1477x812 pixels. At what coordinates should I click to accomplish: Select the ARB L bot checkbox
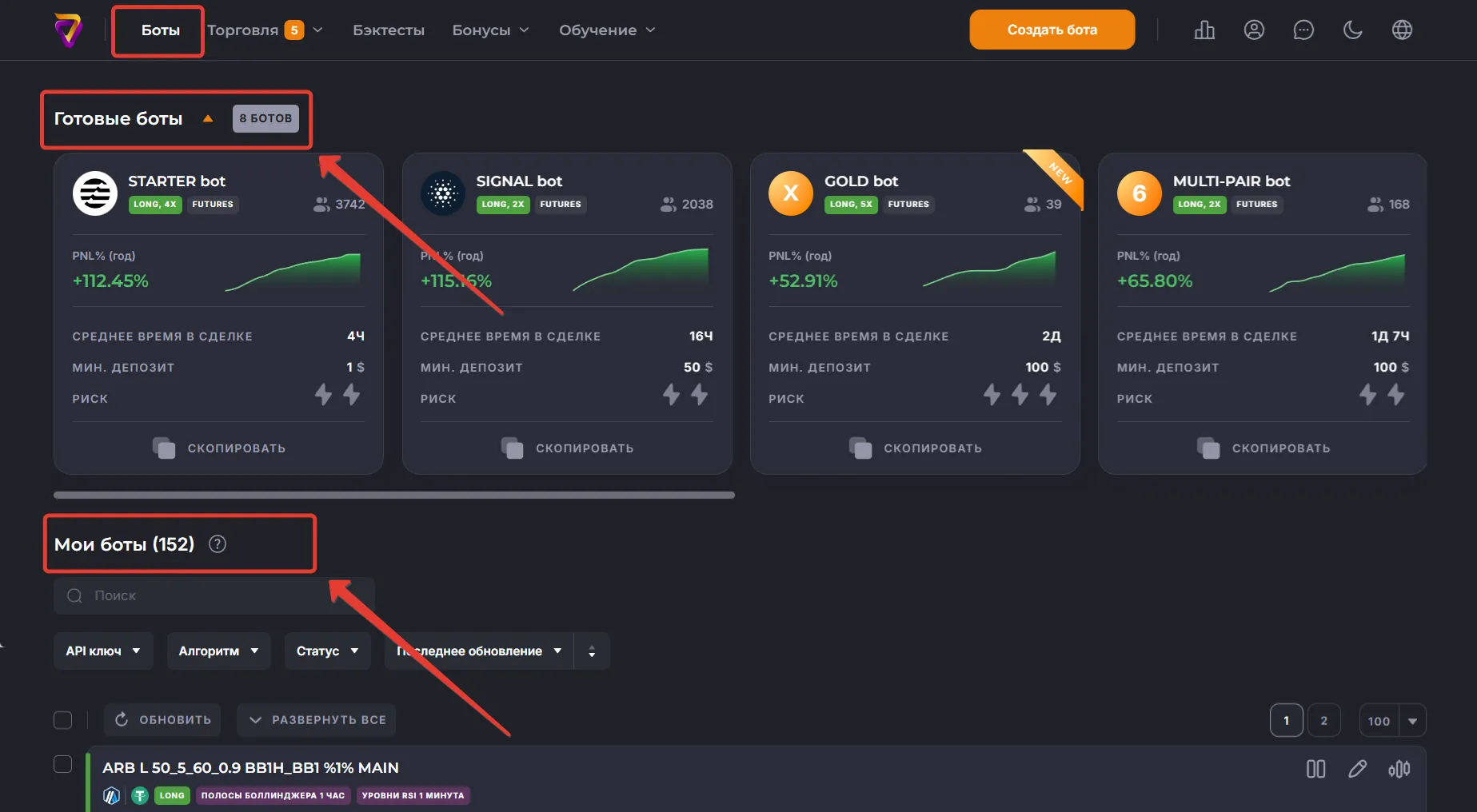(63, 764)
